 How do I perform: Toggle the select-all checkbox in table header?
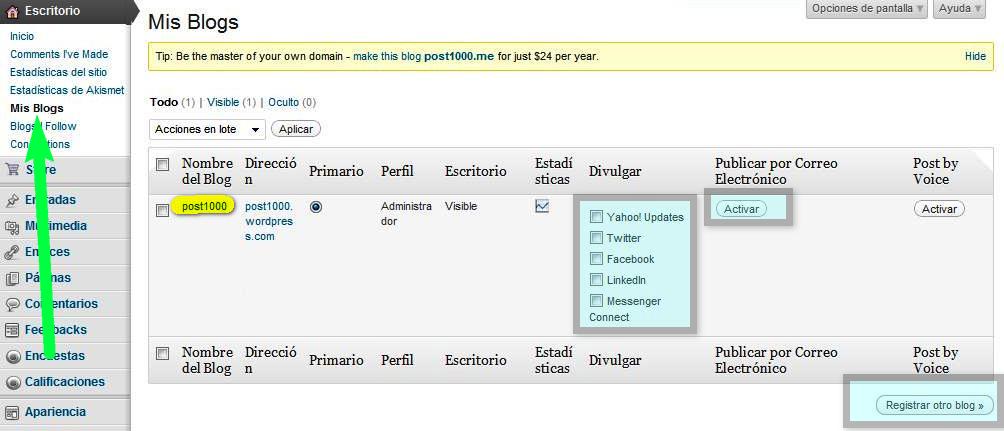click(163, 164)
